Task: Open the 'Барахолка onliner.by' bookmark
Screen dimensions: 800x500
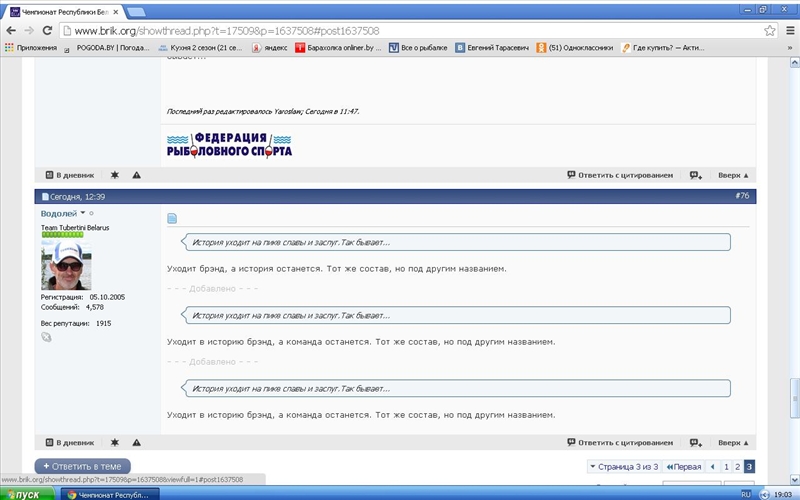Action: click(339, 47)
